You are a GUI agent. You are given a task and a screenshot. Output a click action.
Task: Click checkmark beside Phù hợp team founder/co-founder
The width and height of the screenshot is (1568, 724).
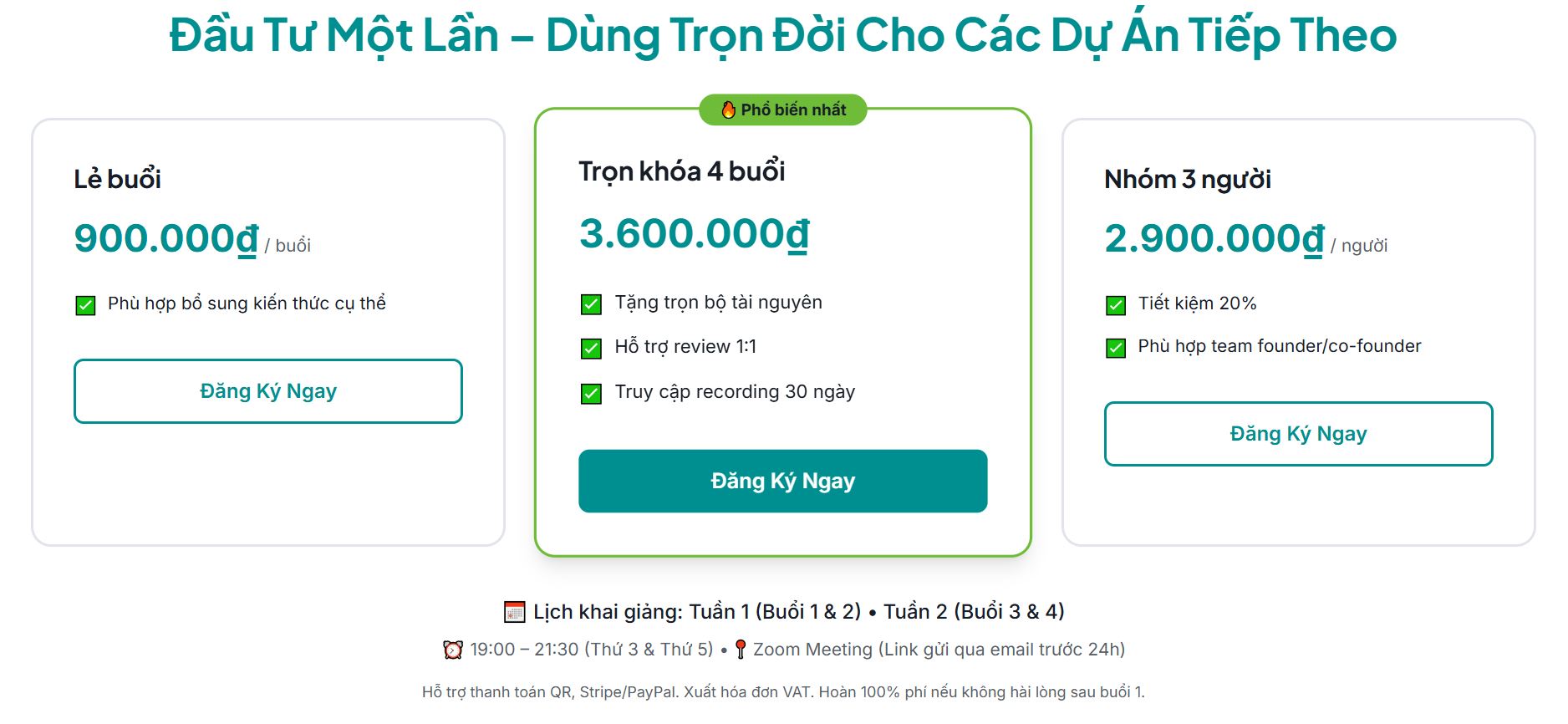click(x=1116, y=347)
